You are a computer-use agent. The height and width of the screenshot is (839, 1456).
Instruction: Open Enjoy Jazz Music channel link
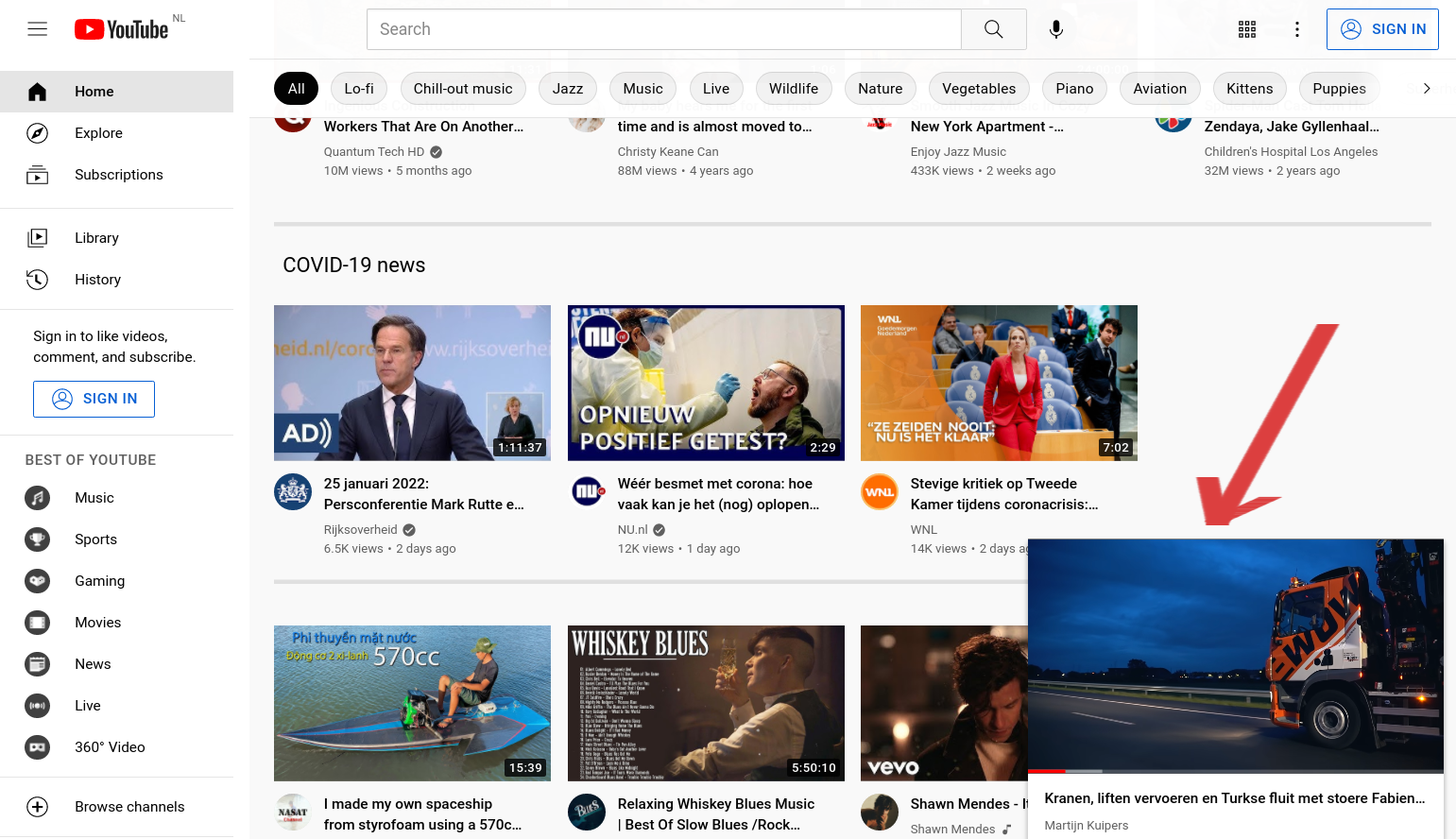click(x=958, y=152)
